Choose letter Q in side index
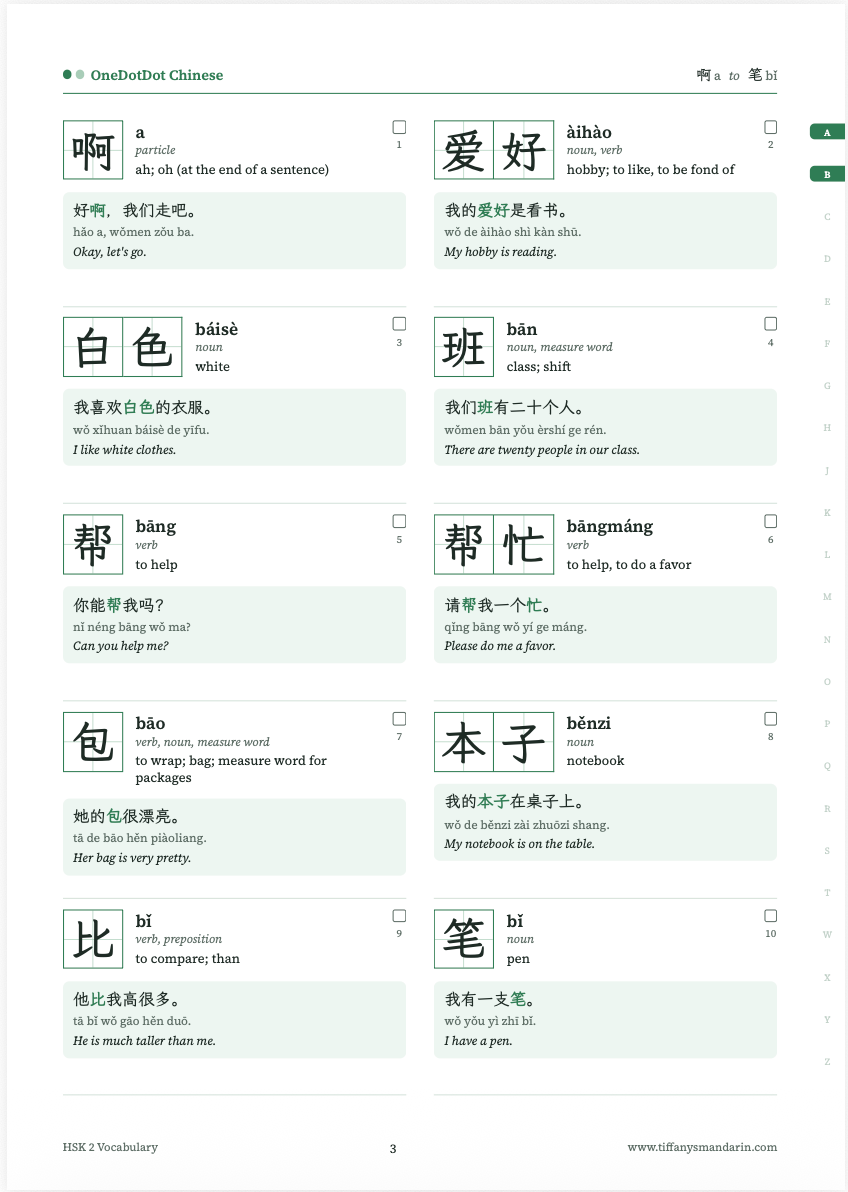848x1192 pixels. point(827,766)
